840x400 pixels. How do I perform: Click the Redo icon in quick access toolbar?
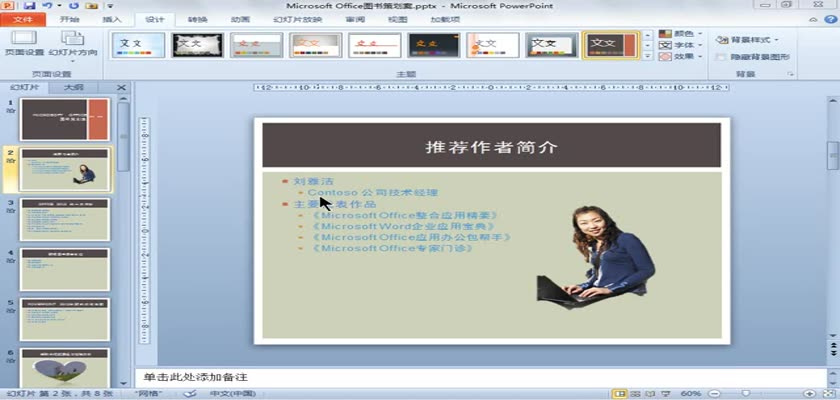coord(74,6)
